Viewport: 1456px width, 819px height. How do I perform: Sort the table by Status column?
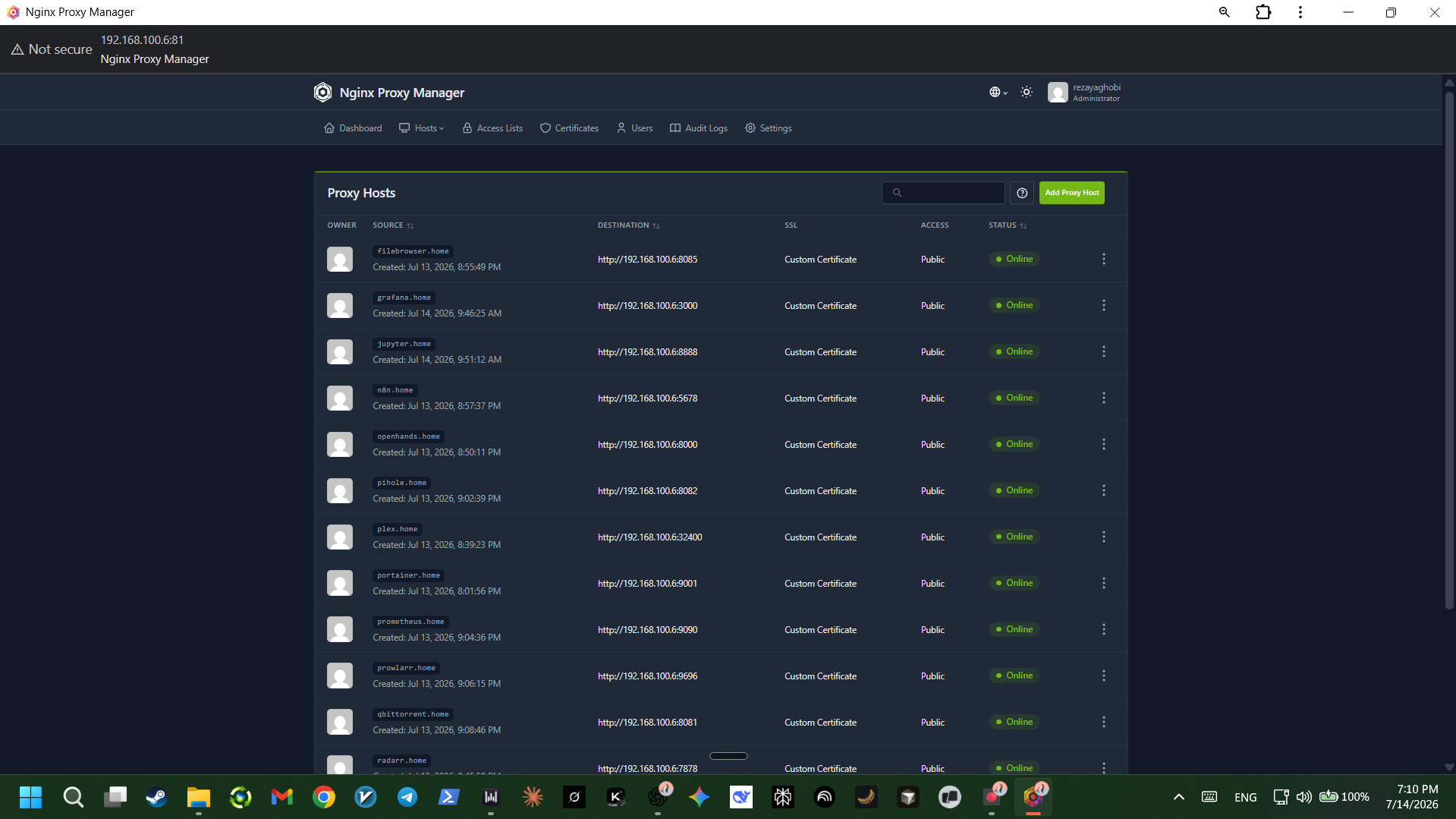pos(1008,225)
